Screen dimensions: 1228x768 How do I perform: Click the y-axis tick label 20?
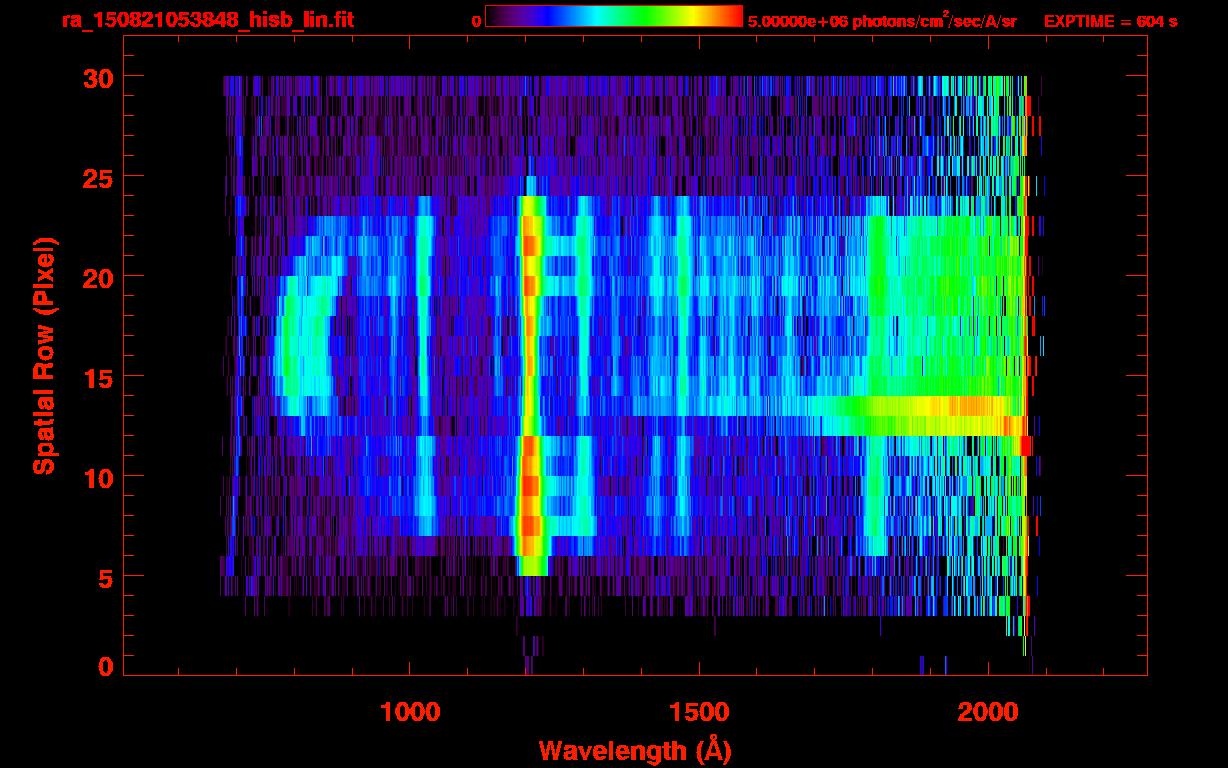tap(97, 277)
